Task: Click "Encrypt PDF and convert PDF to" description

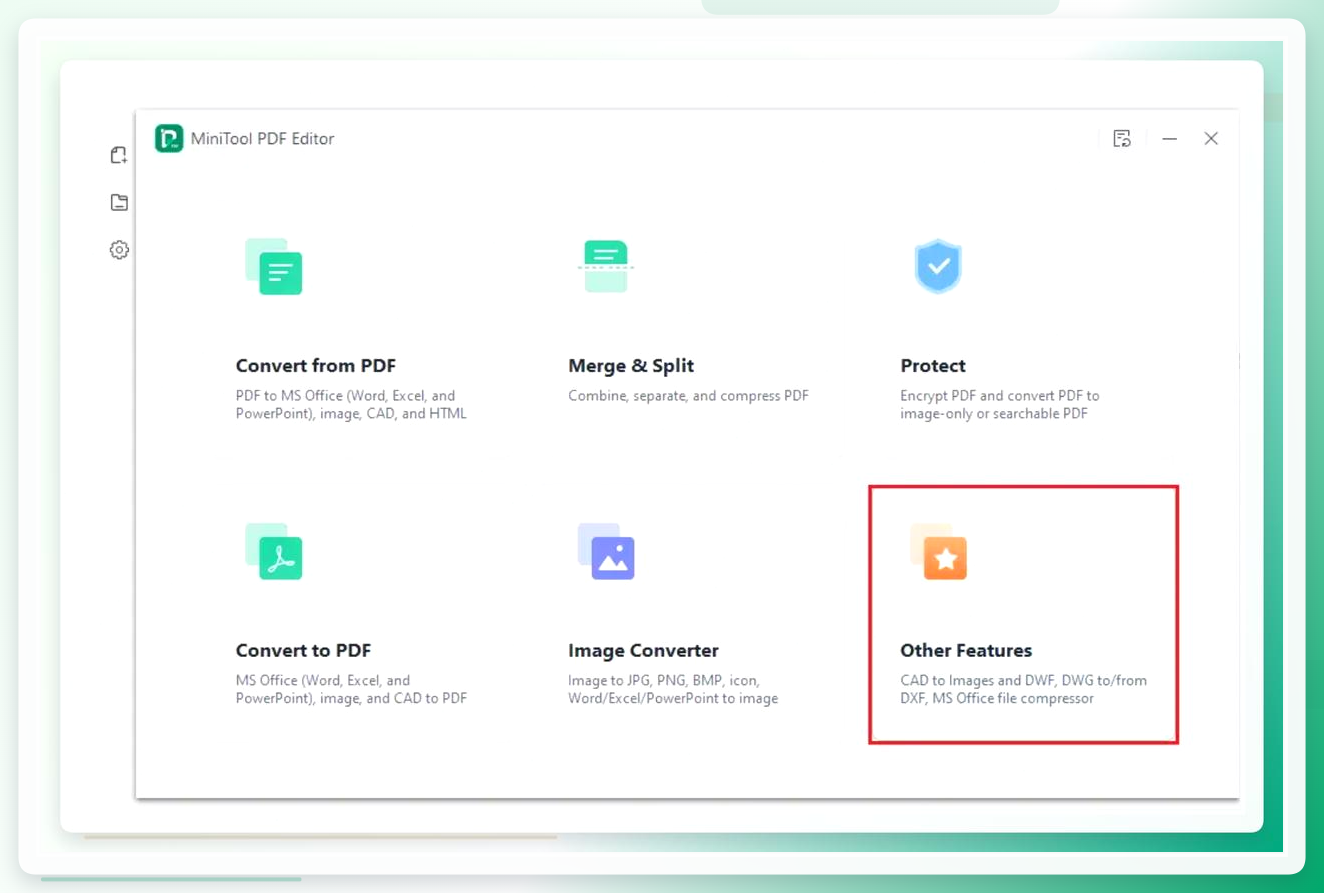Action: pos(1000,396)
